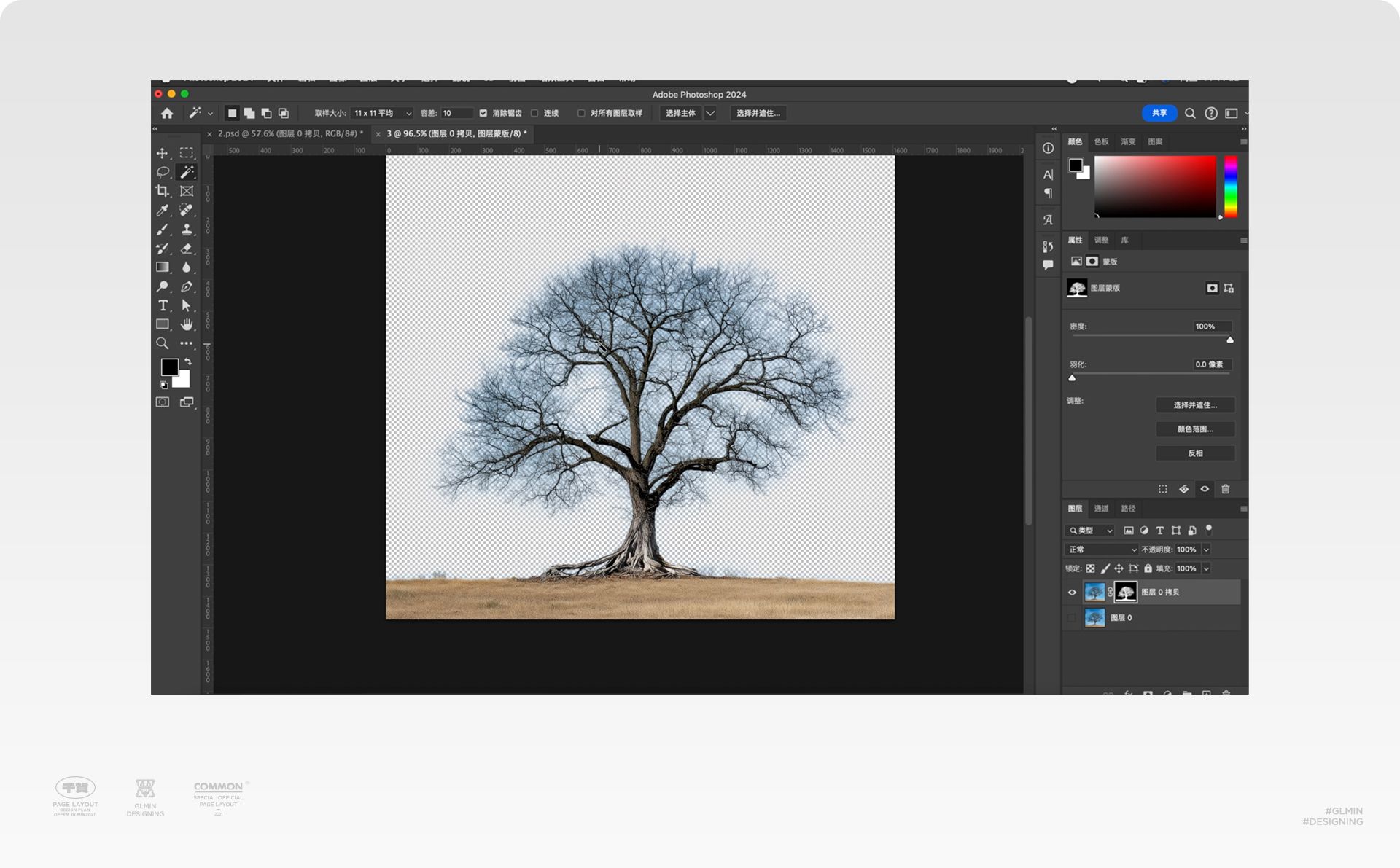Open the 正常 blend mode dropdown
This screenshot has width=1400, height=868.
1101,550
